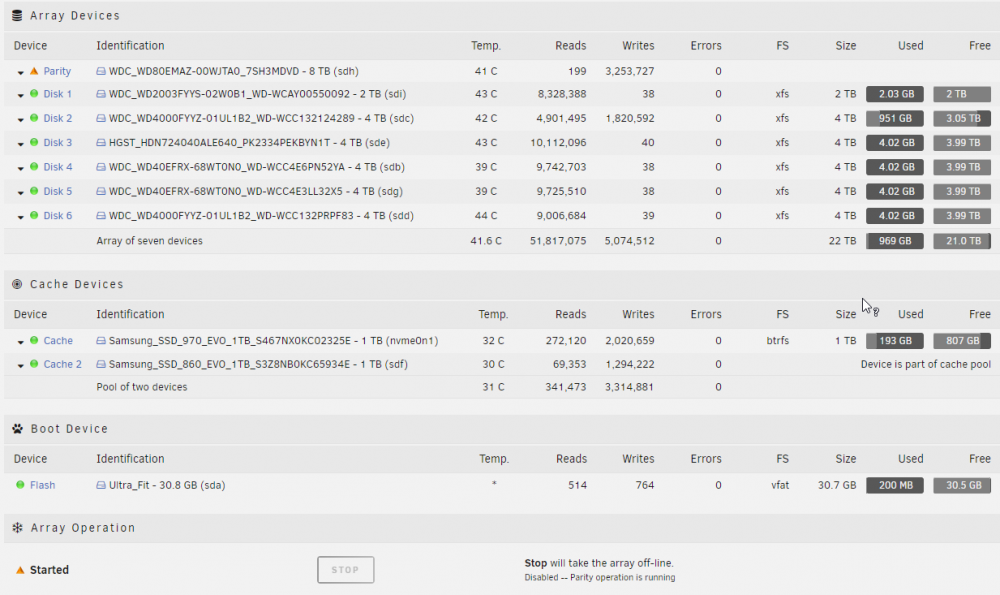Click the Array Devices Temp. column header

486,46
